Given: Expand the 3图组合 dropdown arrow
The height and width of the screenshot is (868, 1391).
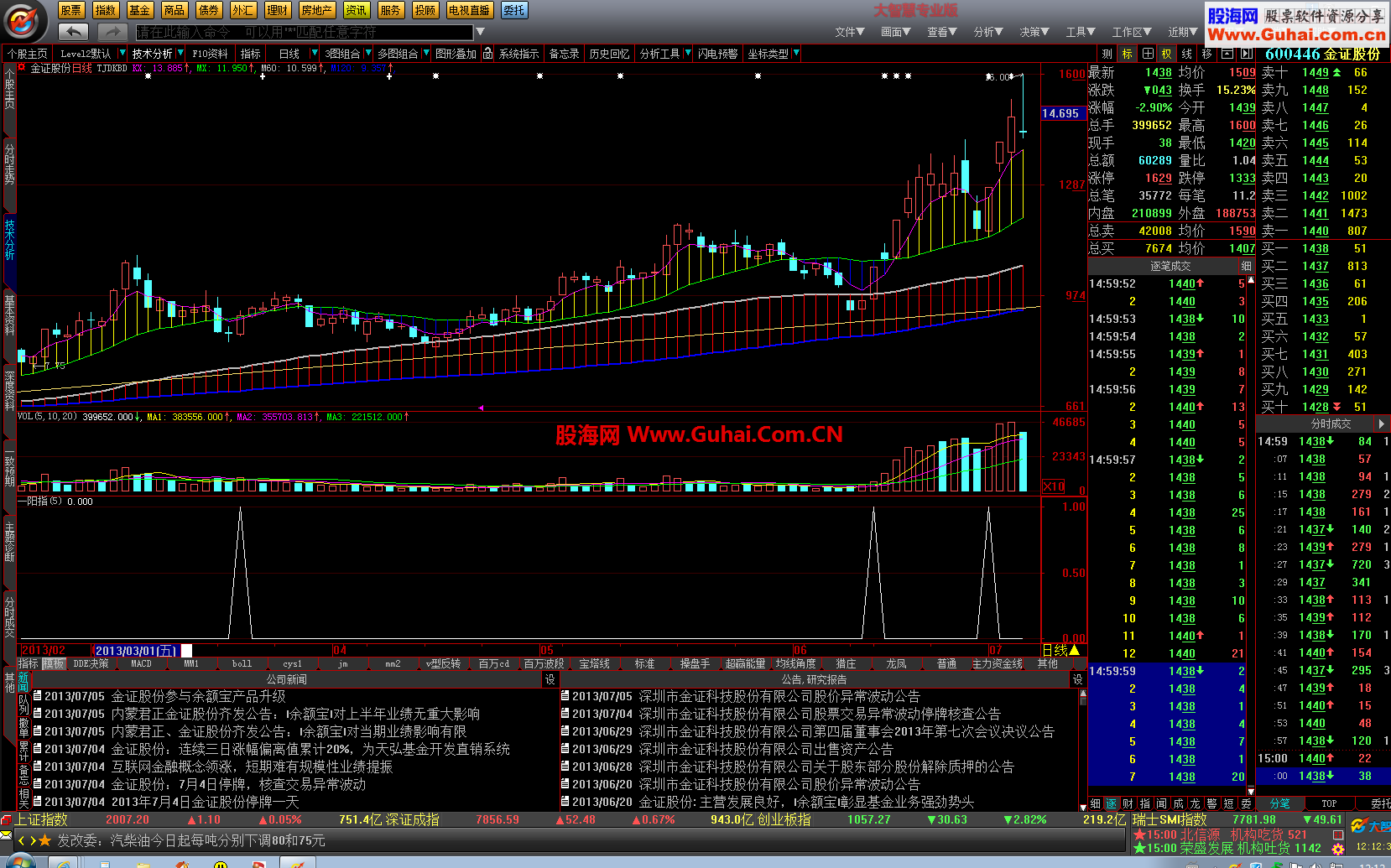Looking at the screenshot, I should (367, 54).
